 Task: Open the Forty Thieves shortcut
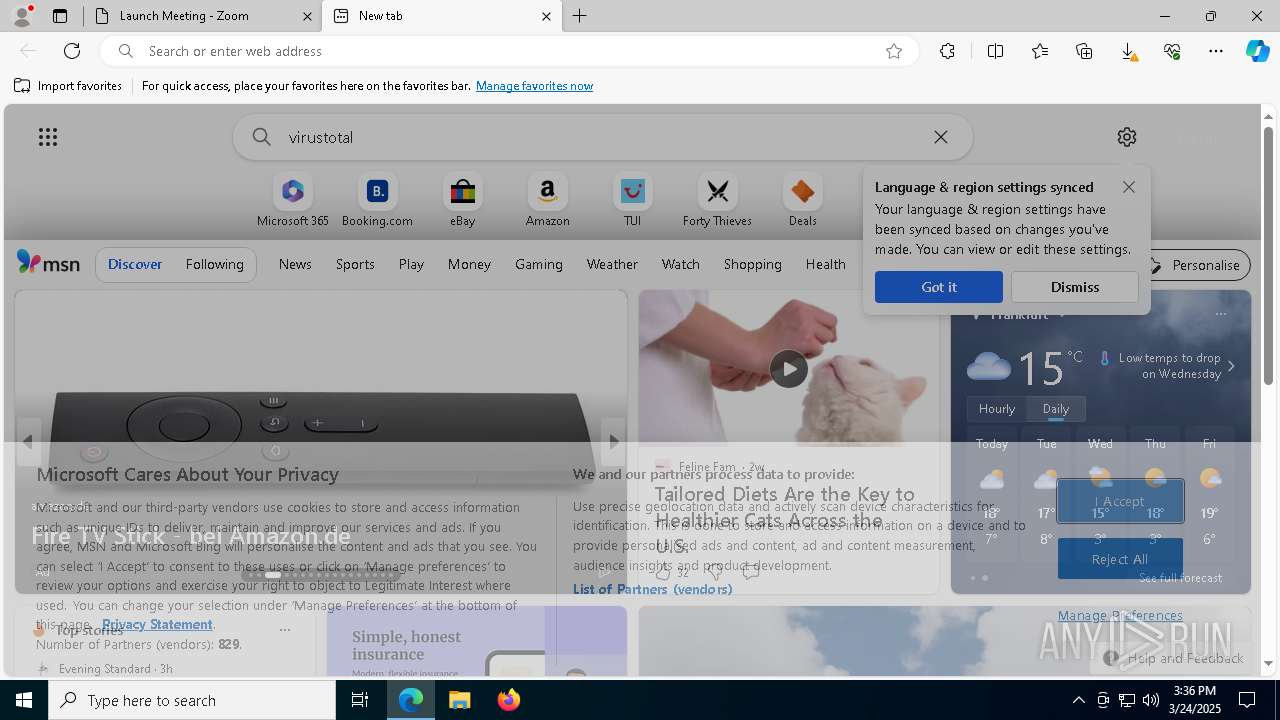pyautogui.click(x=717, y=201)
